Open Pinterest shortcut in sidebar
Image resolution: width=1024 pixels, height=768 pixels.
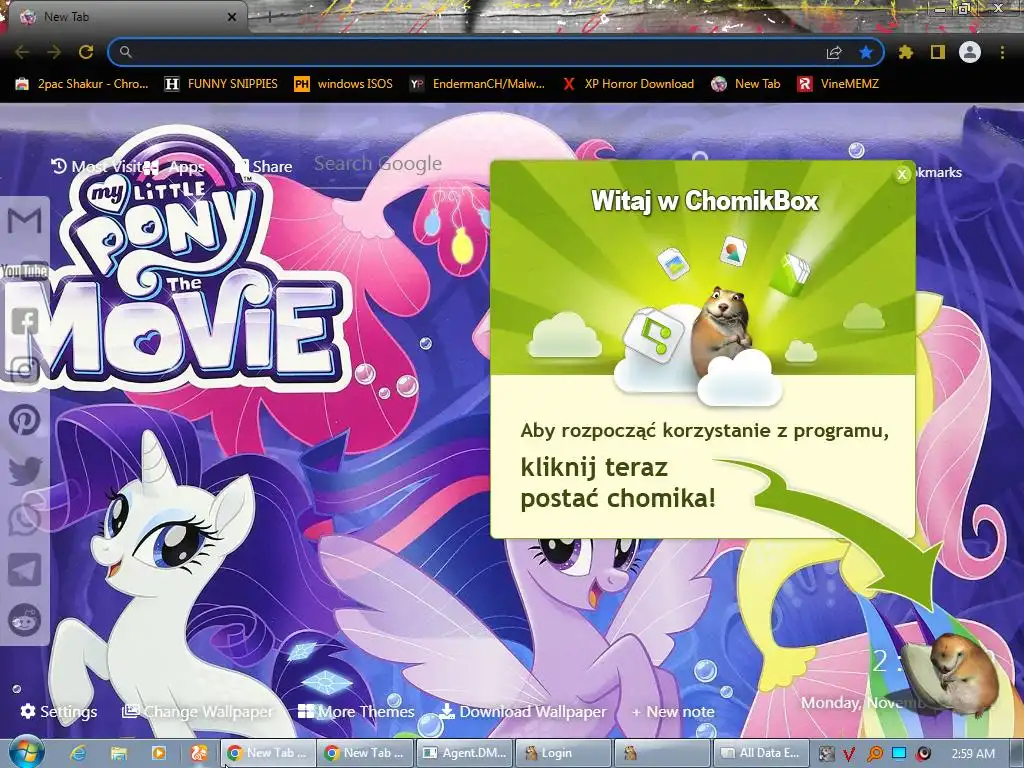pyautogui.click(x=25, y=420)
